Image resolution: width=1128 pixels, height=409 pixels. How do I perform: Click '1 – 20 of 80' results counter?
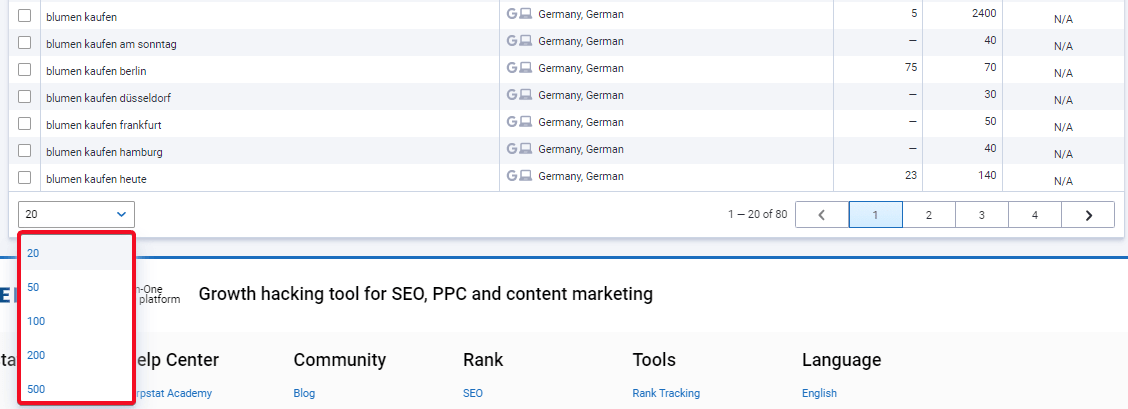pyautogui.click(x=758, y=214)
